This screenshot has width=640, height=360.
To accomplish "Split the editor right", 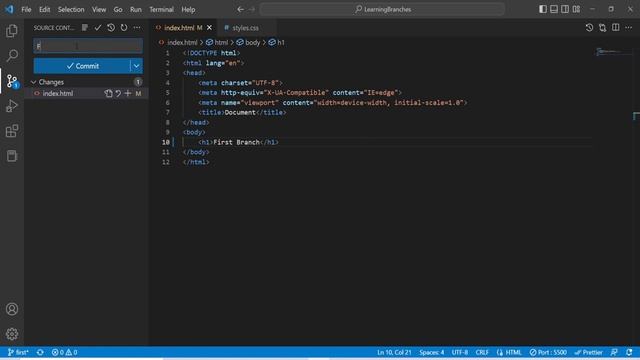I will [616, 27].
